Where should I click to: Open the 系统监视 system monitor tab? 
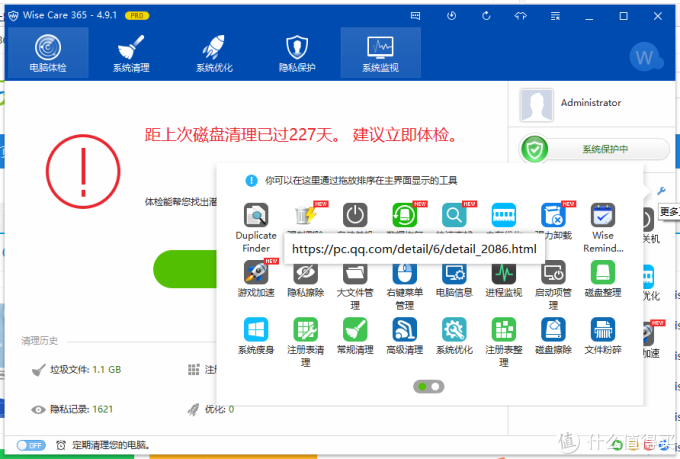pyautogui.click(x=380, y=53)
